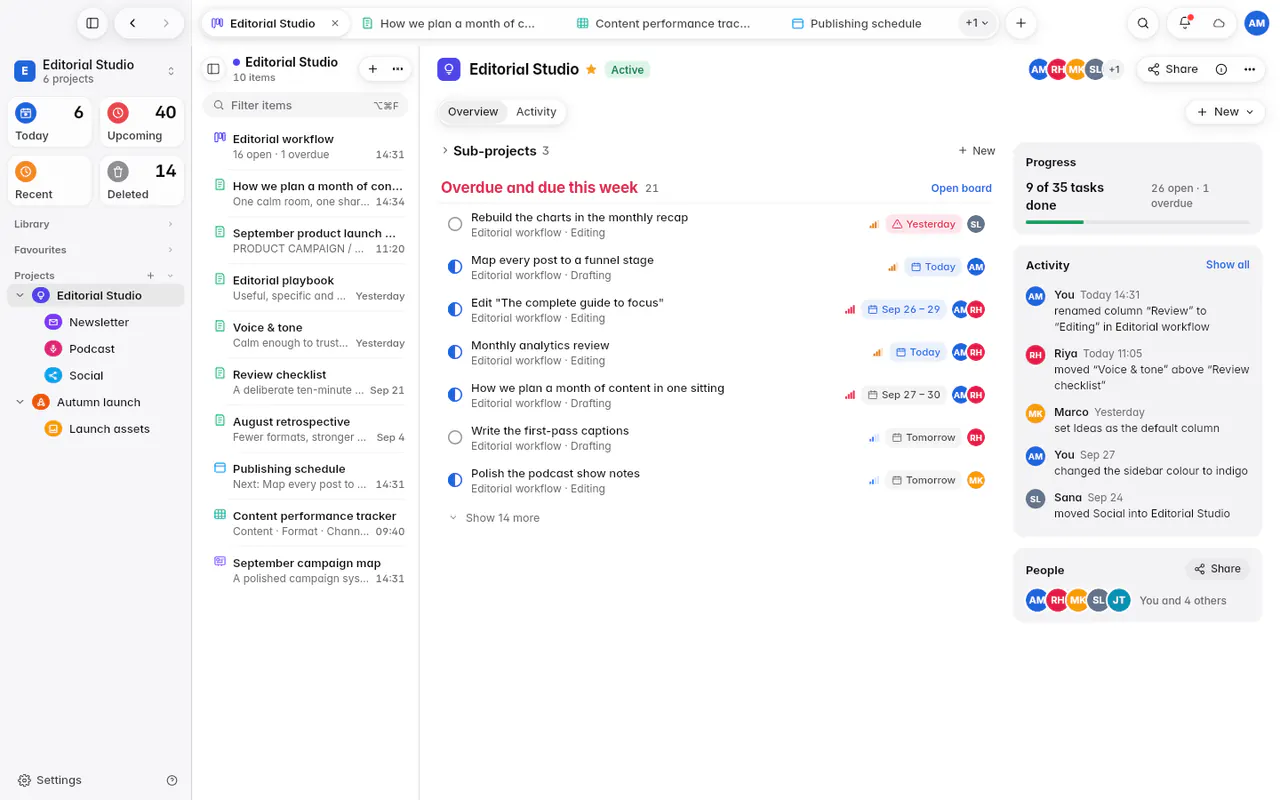Viewport: 1280px width, 800px height.
Task: Open the +1 overflow tabs dropdown
Action: (x=976, y=23)
